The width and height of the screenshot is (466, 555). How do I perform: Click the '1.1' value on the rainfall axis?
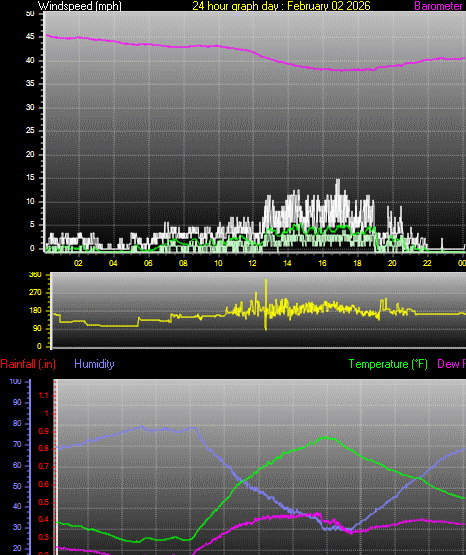[44, 396]
